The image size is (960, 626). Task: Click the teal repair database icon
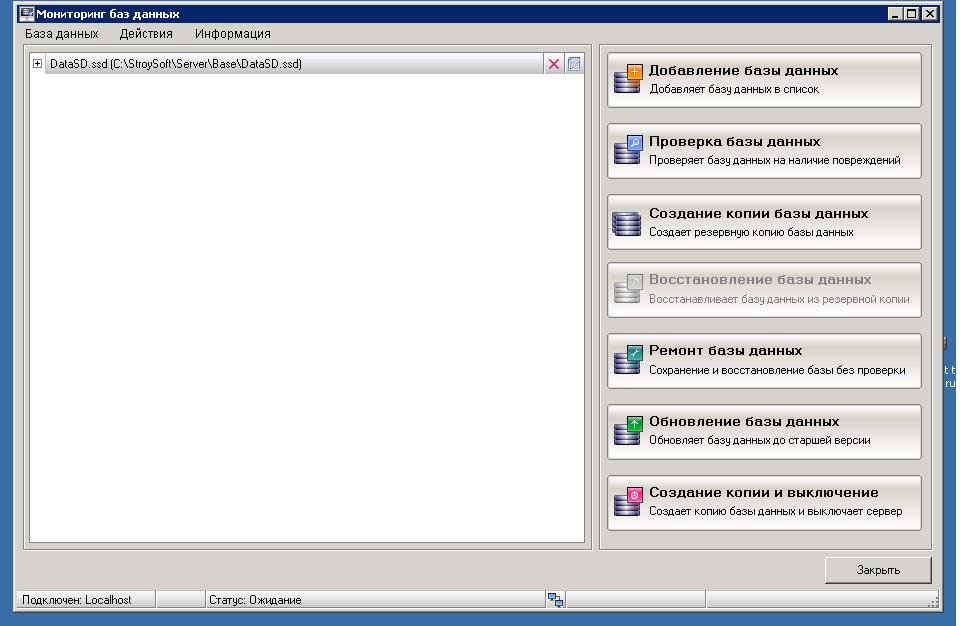click(x=627, y=360)
